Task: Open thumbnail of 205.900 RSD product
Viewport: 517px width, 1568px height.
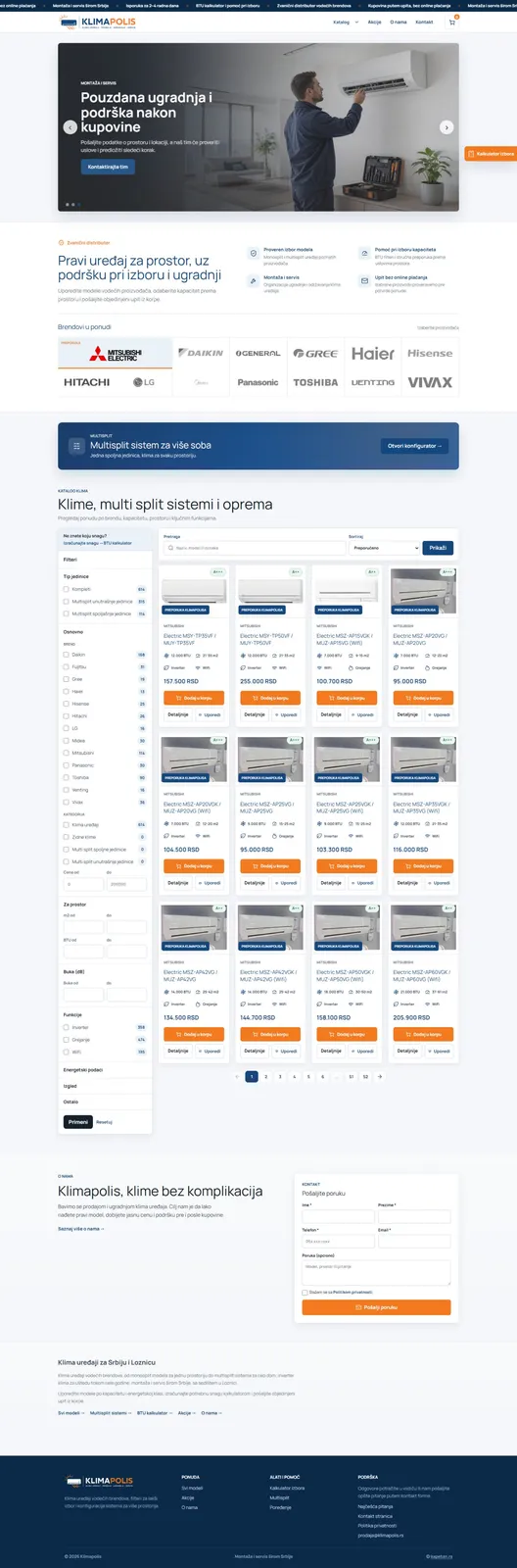Action: click(x=423, y=927)
